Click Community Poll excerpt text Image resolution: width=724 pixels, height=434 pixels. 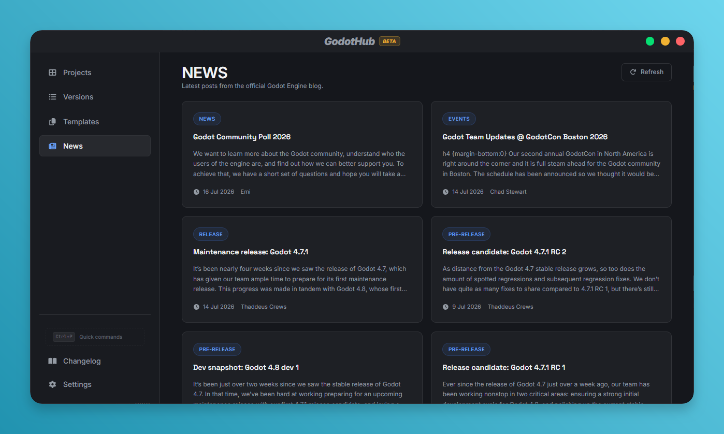coord(299,164)
